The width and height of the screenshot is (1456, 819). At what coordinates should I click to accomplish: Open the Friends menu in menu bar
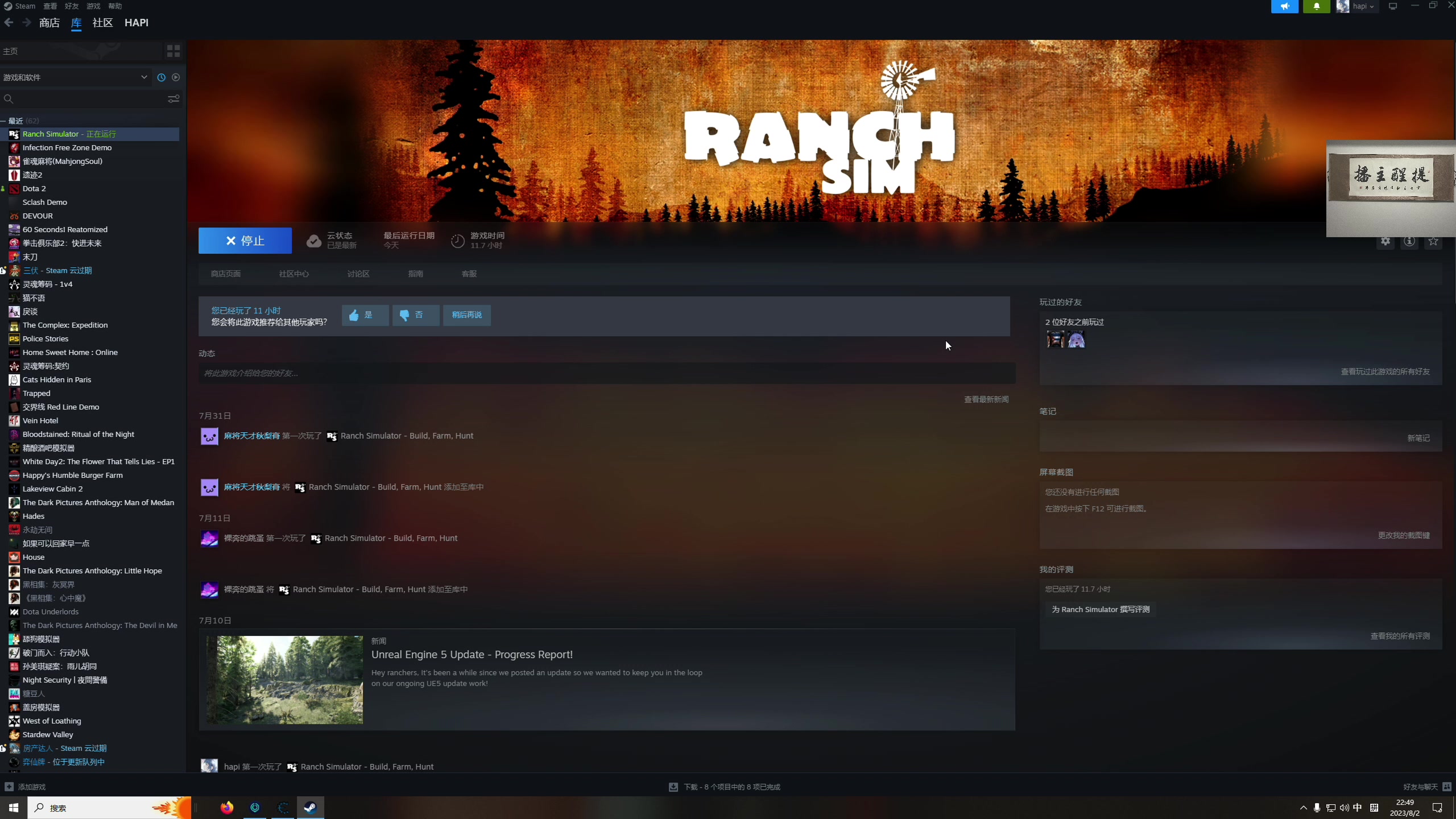click(72, 6)
